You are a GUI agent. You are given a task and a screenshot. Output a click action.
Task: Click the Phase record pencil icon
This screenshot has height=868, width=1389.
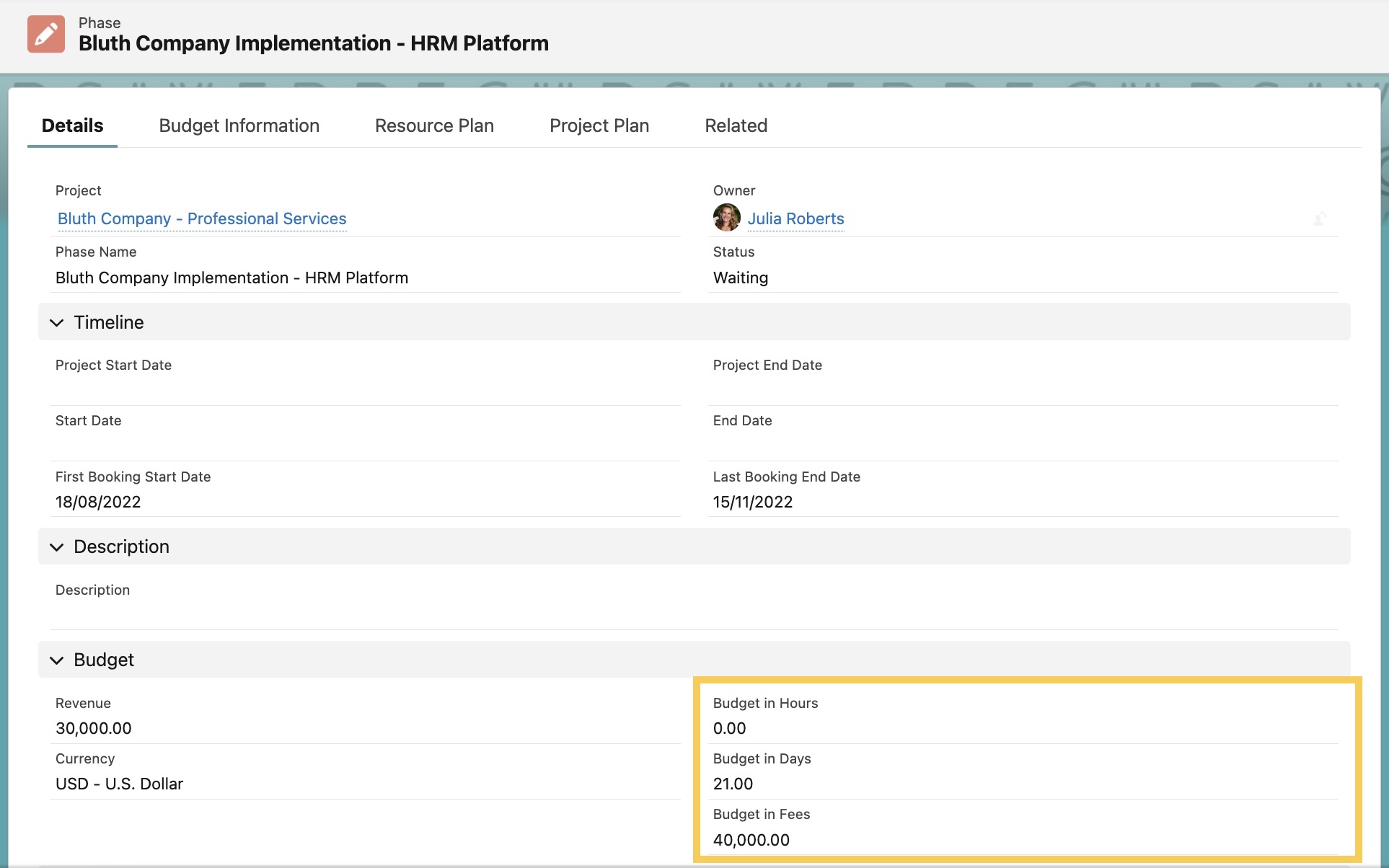45,33
